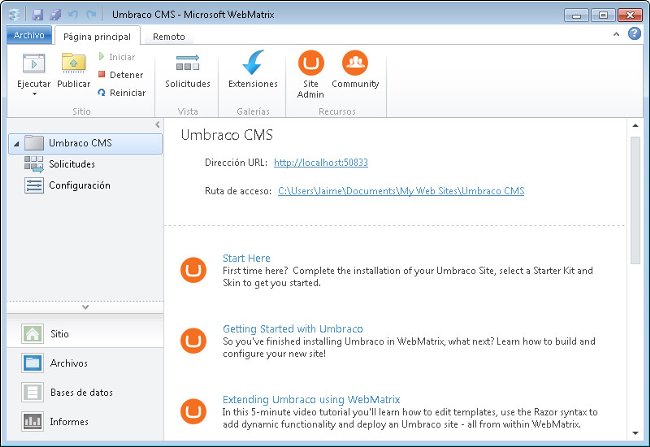Viewport: 650px width, 447px height.
Task: Click Umbraco logo beside Extending Umbraco
Action: [x=193, y=411]
